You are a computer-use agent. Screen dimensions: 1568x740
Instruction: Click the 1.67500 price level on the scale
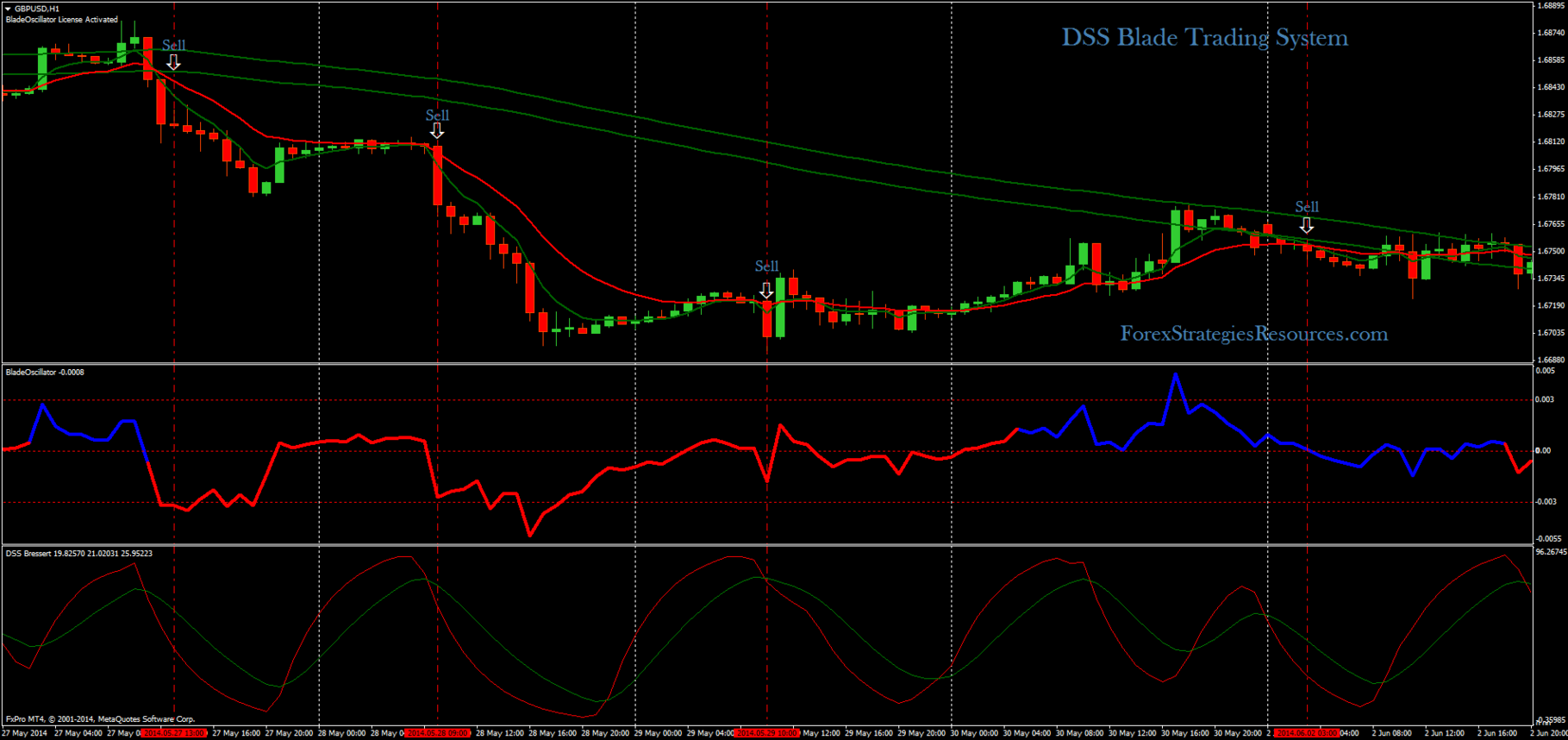tap(1551, 251)
